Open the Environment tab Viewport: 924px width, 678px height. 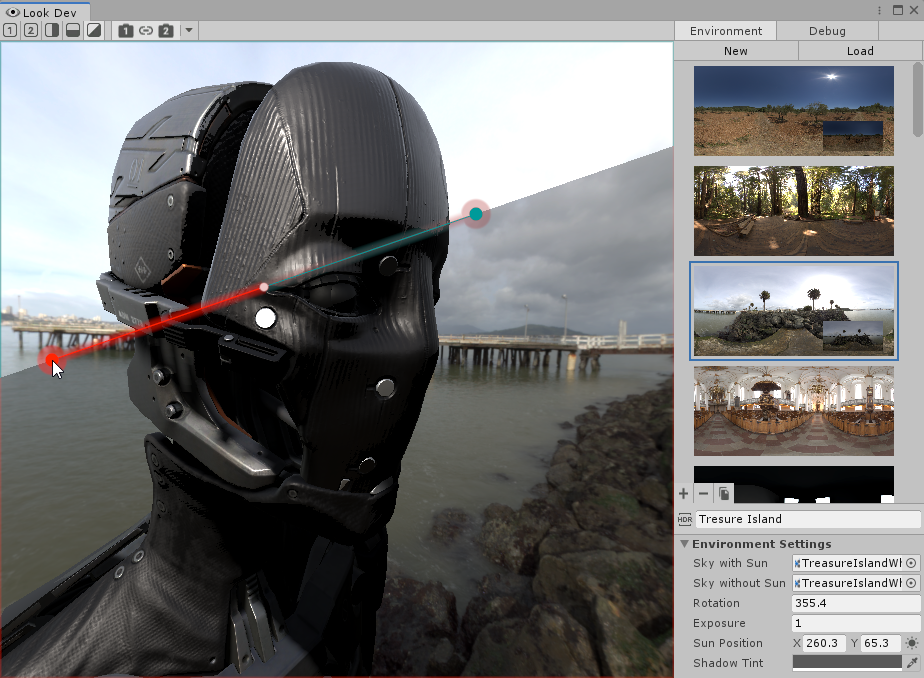[x=725, y=31]
